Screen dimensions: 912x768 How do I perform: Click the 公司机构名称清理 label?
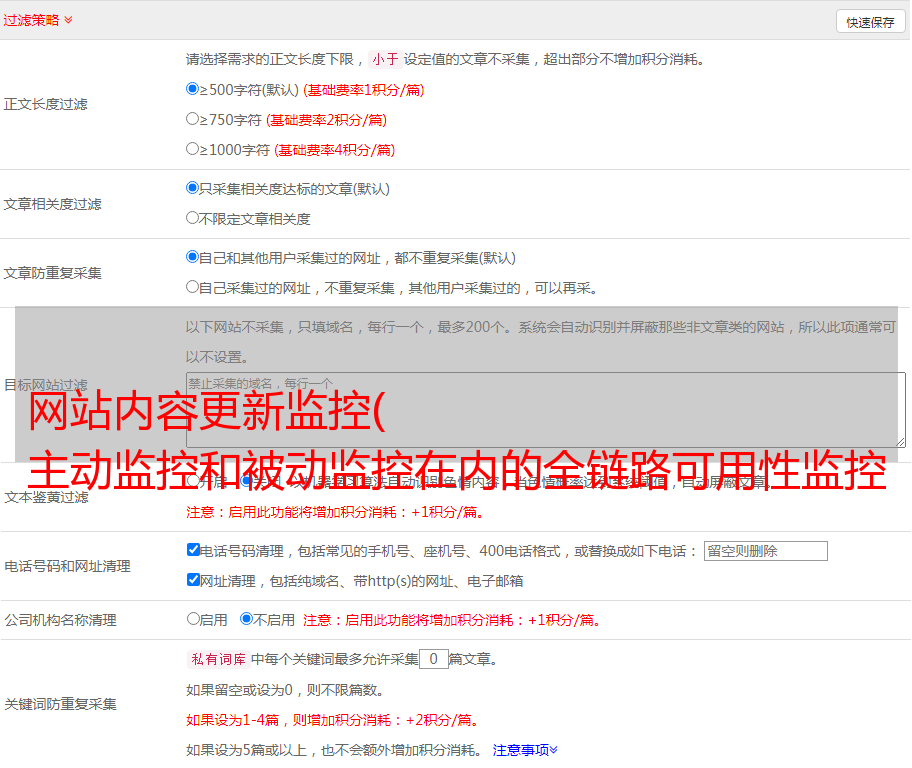(60, 620)
